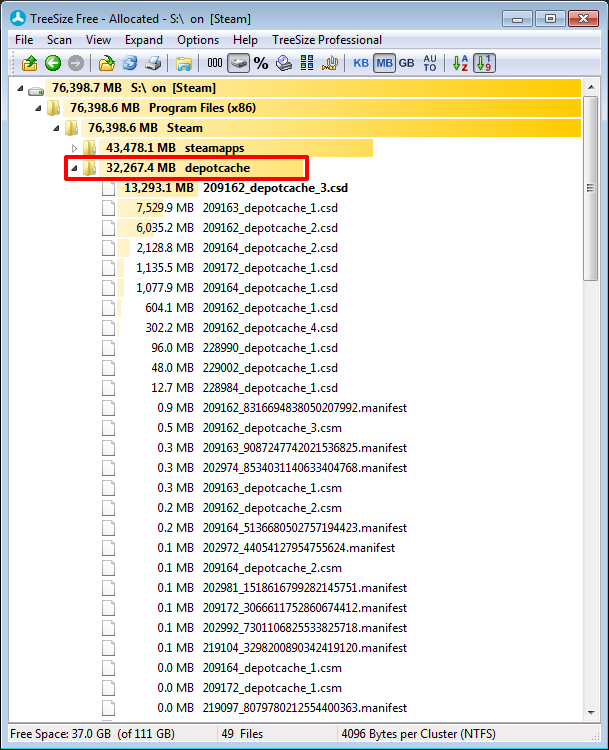Click the select directory to scan icon
Viewport: 609px width, 750px height.
(x=107, y=63)
